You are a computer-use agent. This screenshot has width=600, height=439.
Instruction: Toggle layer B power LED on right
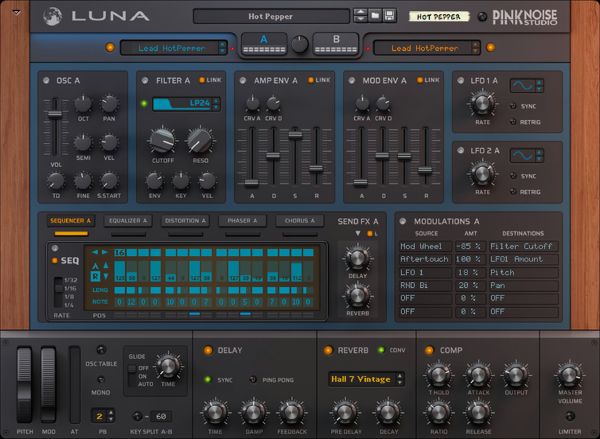coord(490,48)
